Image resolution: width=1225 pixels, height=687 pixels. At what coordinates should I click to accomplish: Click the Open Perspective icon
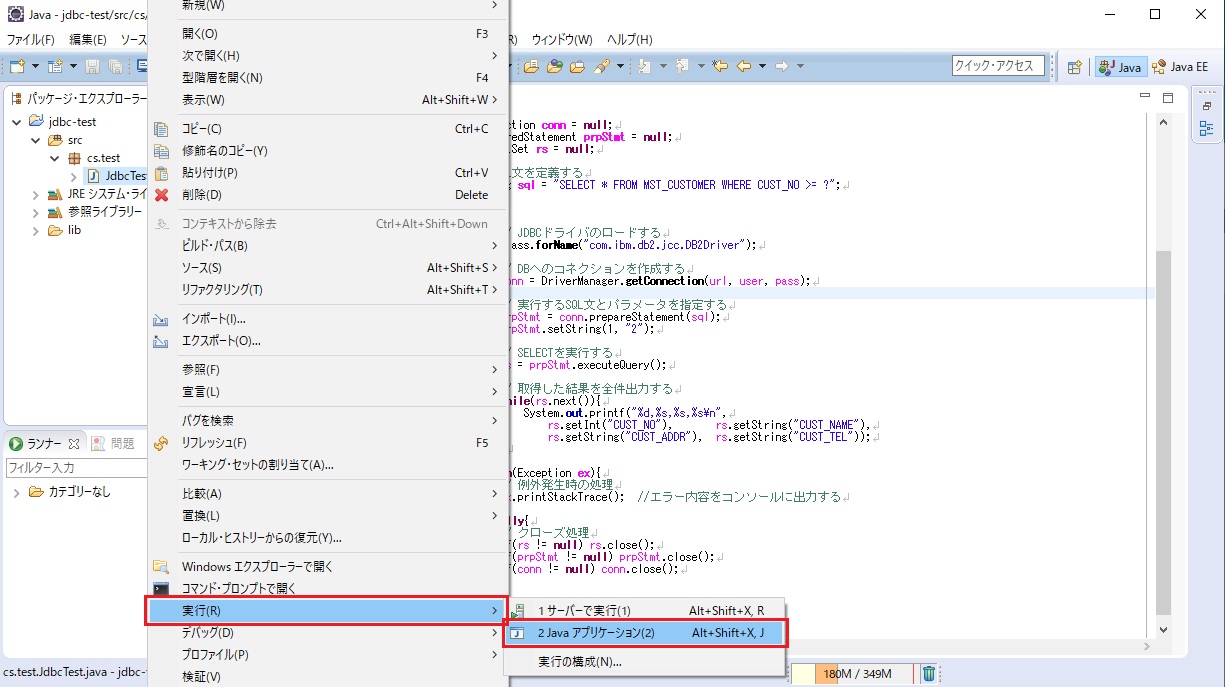click(x=1074, y=67)
